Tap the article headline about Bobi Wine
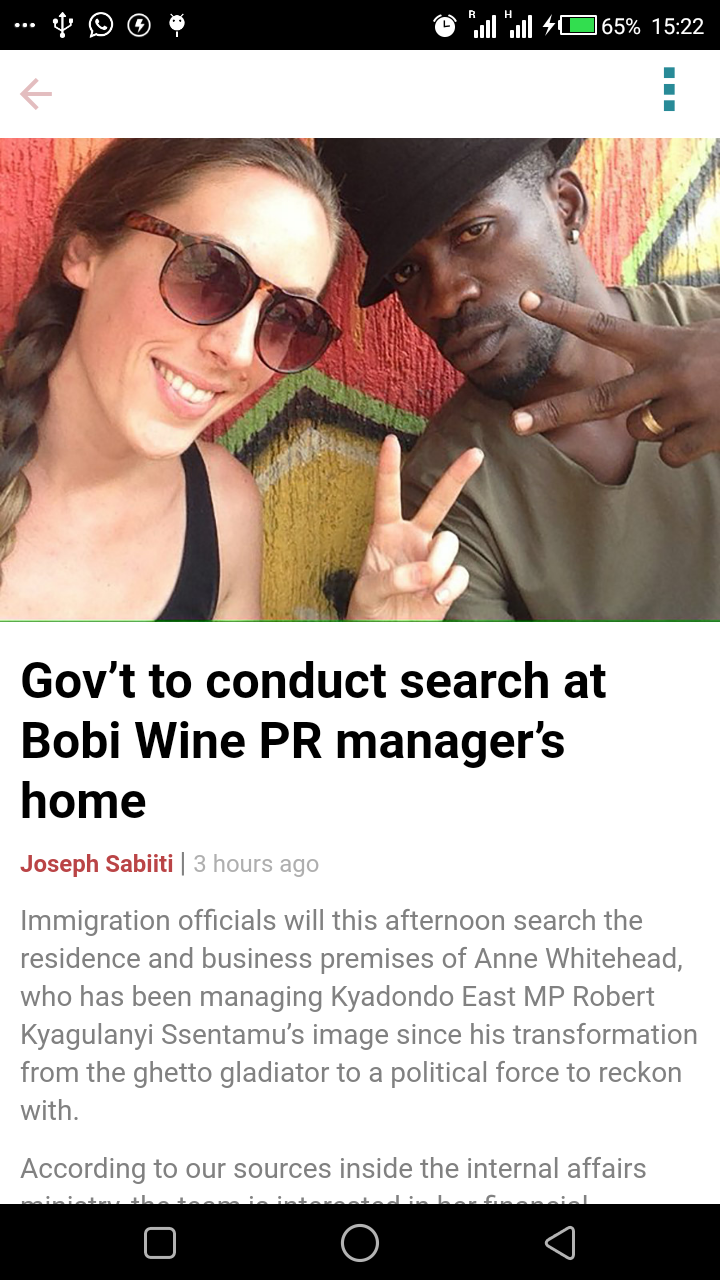 pos(313,741)
